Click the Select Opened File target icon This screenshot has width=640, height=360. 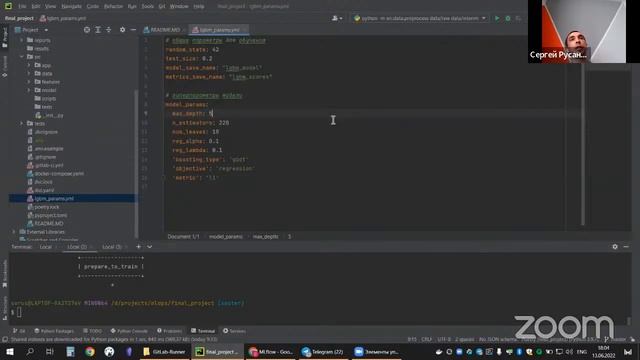(87, 30)
